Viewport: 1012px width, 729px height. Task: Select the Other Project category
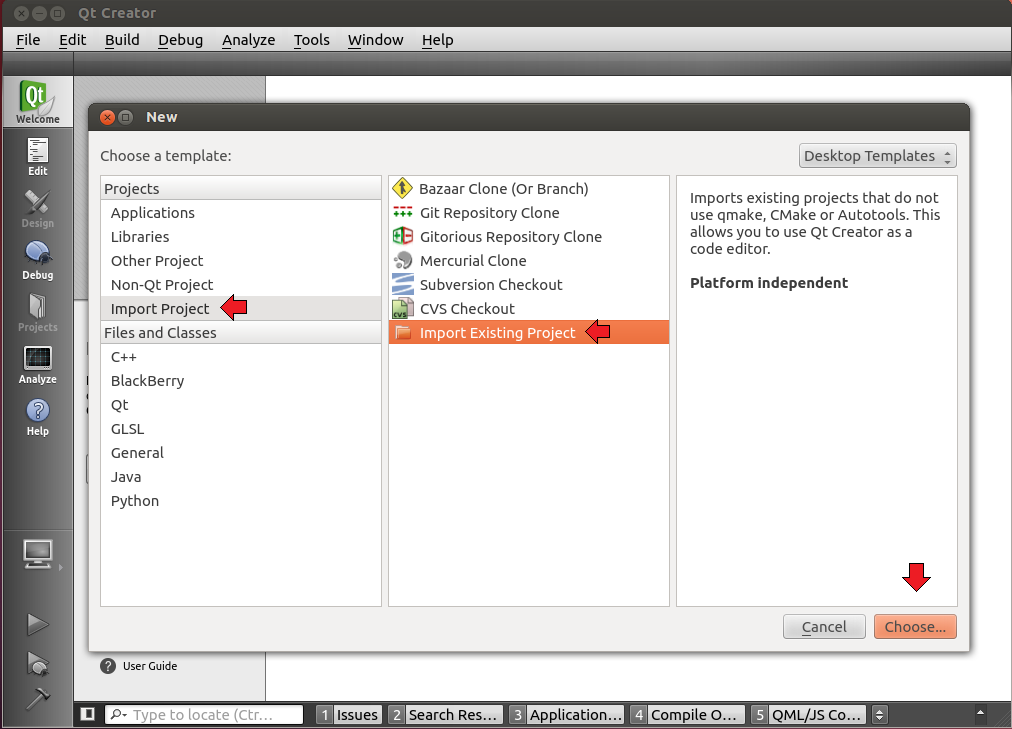point(241,260)
